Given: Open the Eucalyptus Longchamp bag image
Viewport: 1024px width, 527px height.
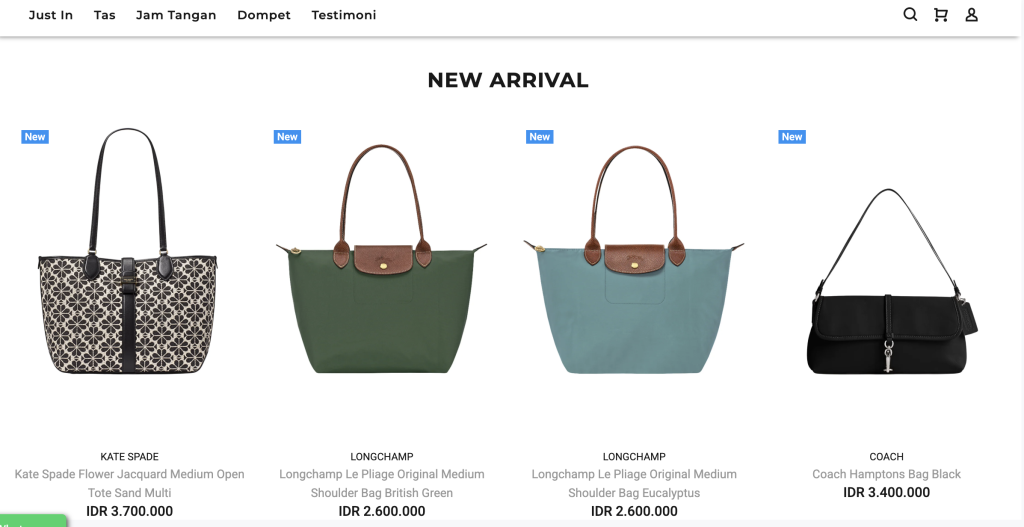Looking at the screenshot, I should pyautogui.click(x=633, y=259).
